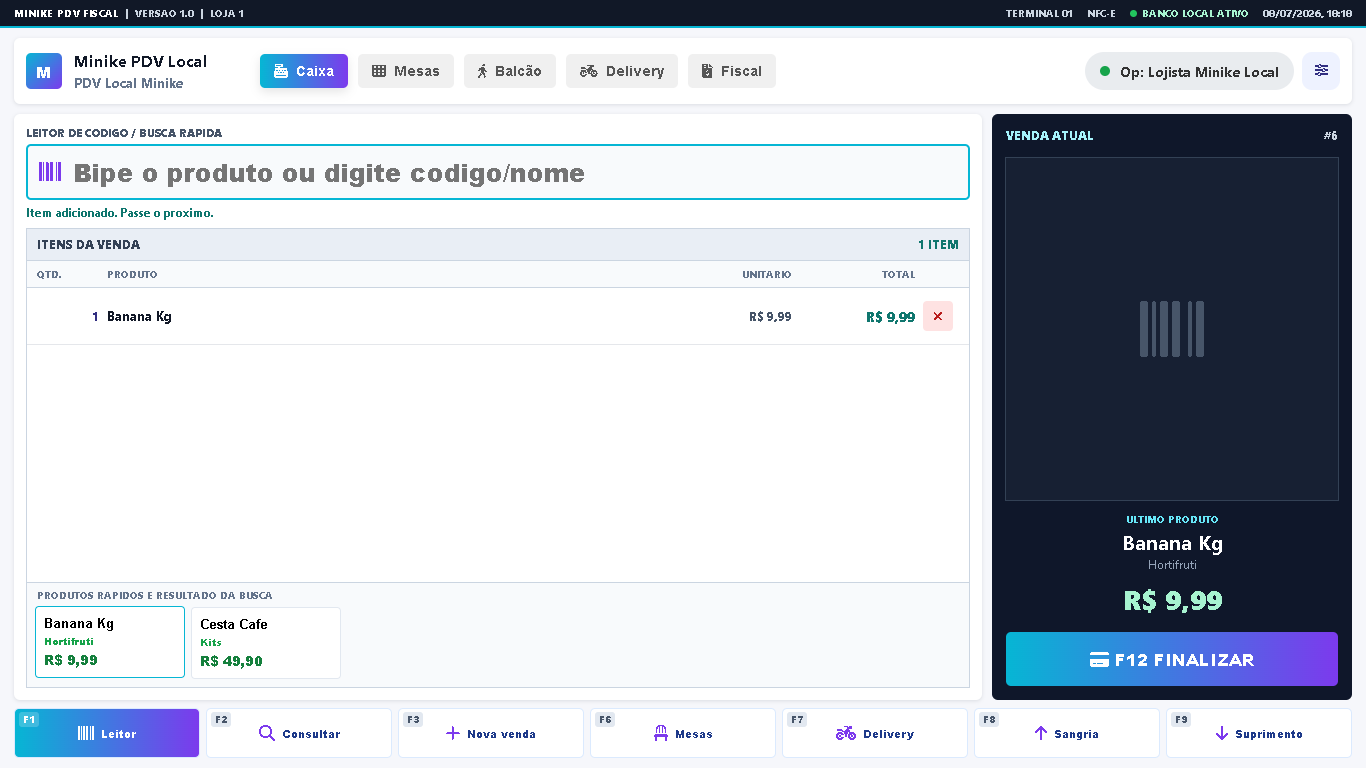Click walking person icon on Balcão tab

483,71
